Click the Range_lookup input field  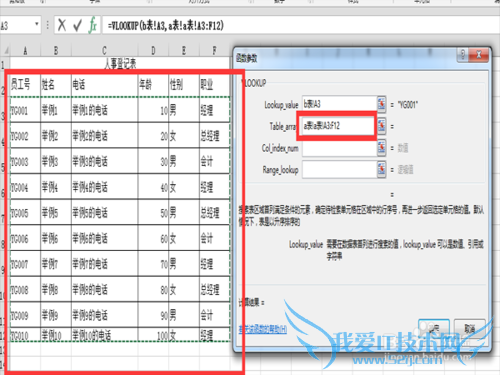339,169
